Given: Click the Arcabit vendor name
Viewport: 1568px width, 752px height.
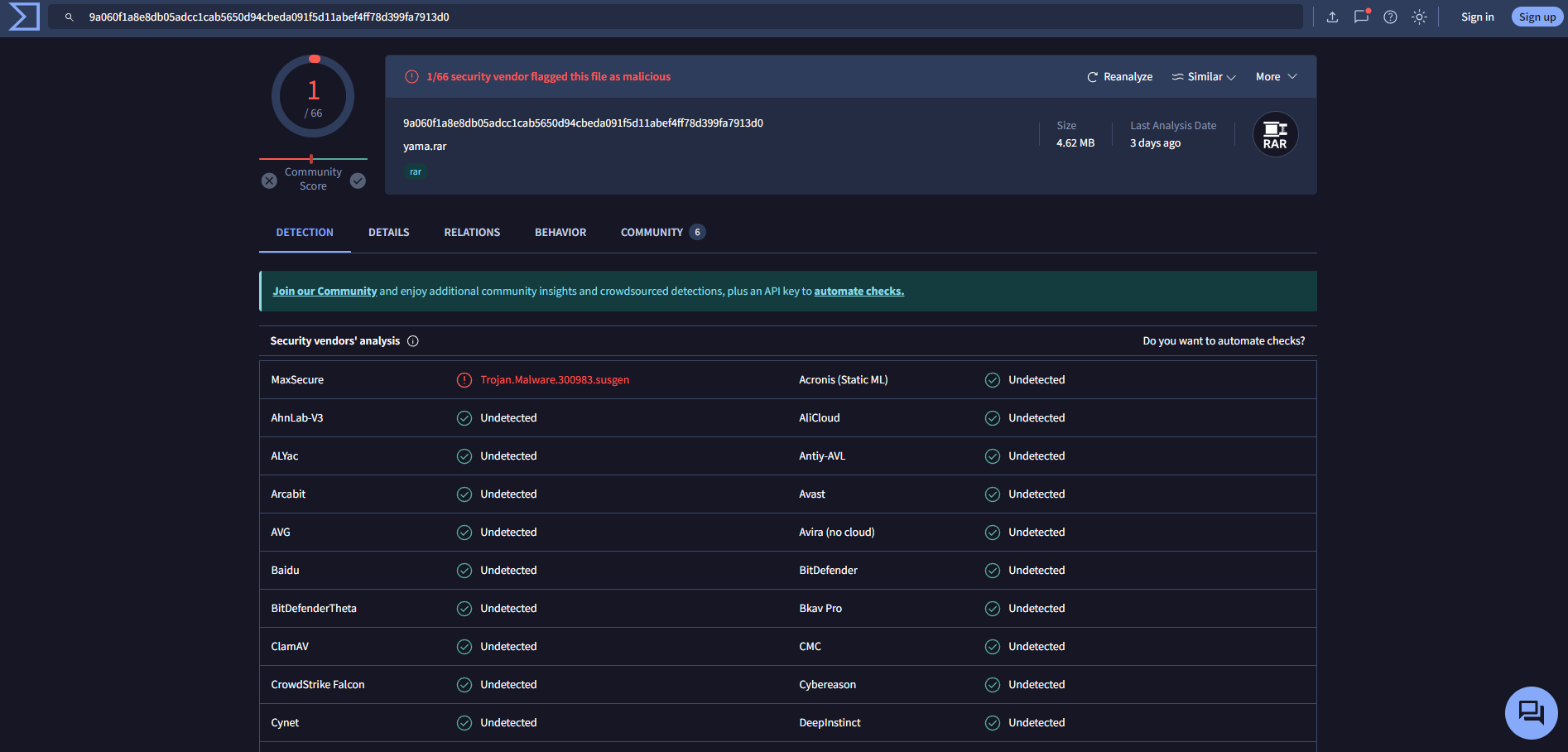Looking at the screenshot, I should click(x=288, y=494).
